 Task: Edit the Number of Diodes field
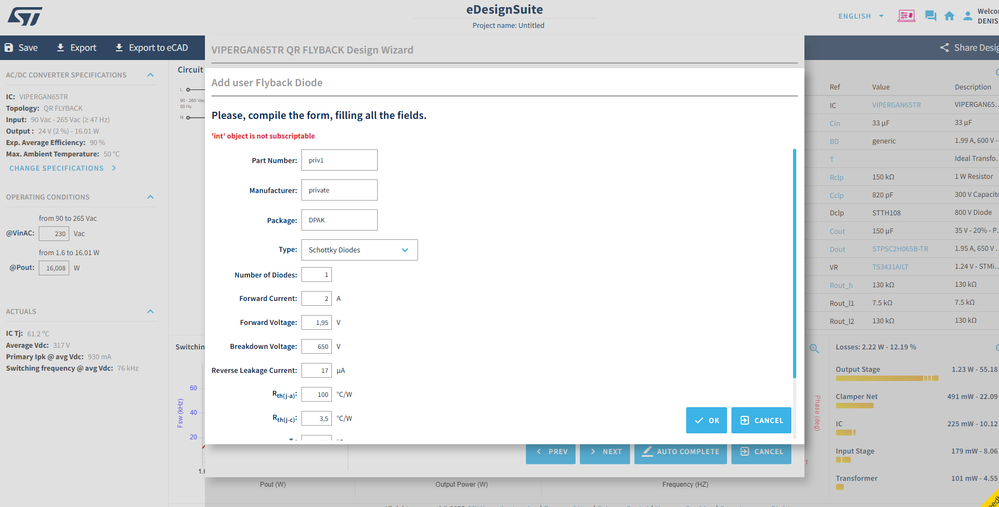316,275
